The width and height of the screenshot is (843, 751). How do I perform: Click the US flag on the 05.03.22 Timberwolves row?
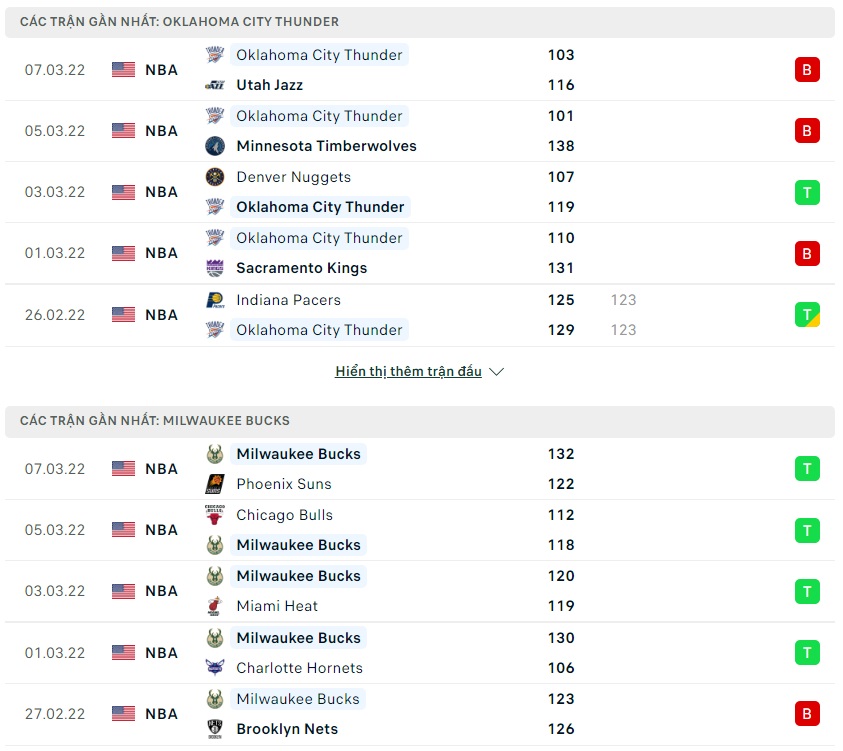[123, 131]
